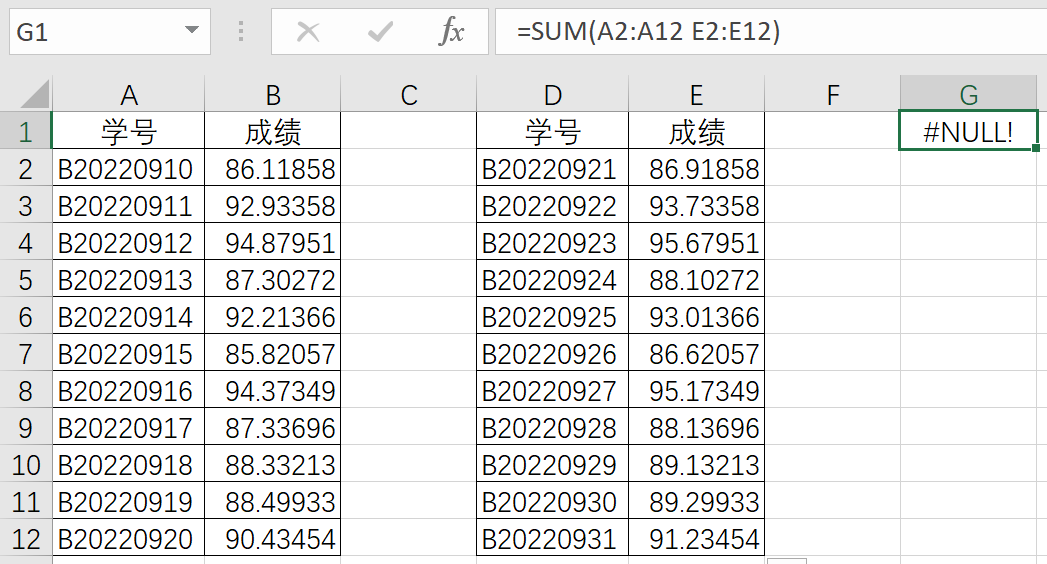Image resolution: width=1047 pixels, height=564 pixels.
Task: Select score cell 86.11858
Action: (272, 168)
